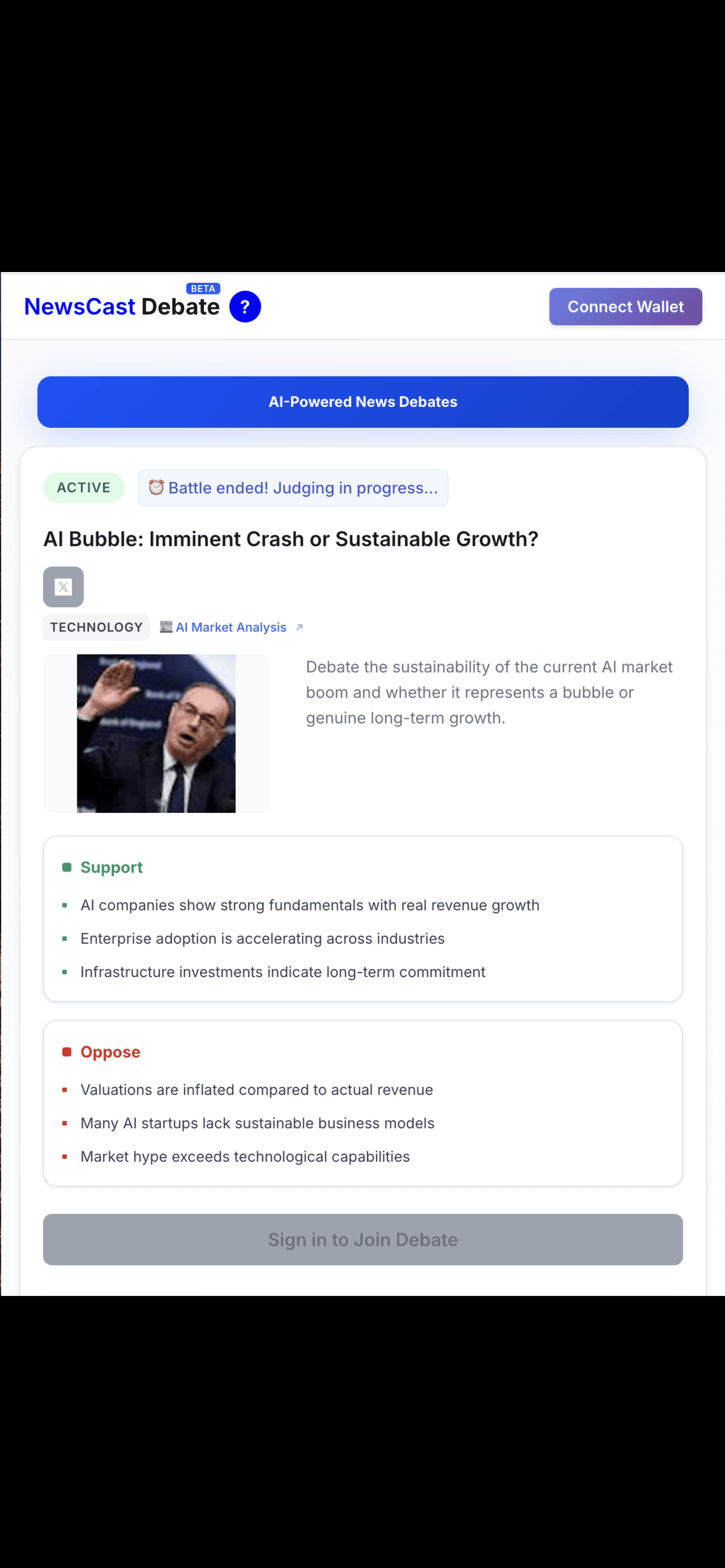This screenshot has height=1568, width=725.
Task: Click the X share icon button
Action: [x=63, y=587]
